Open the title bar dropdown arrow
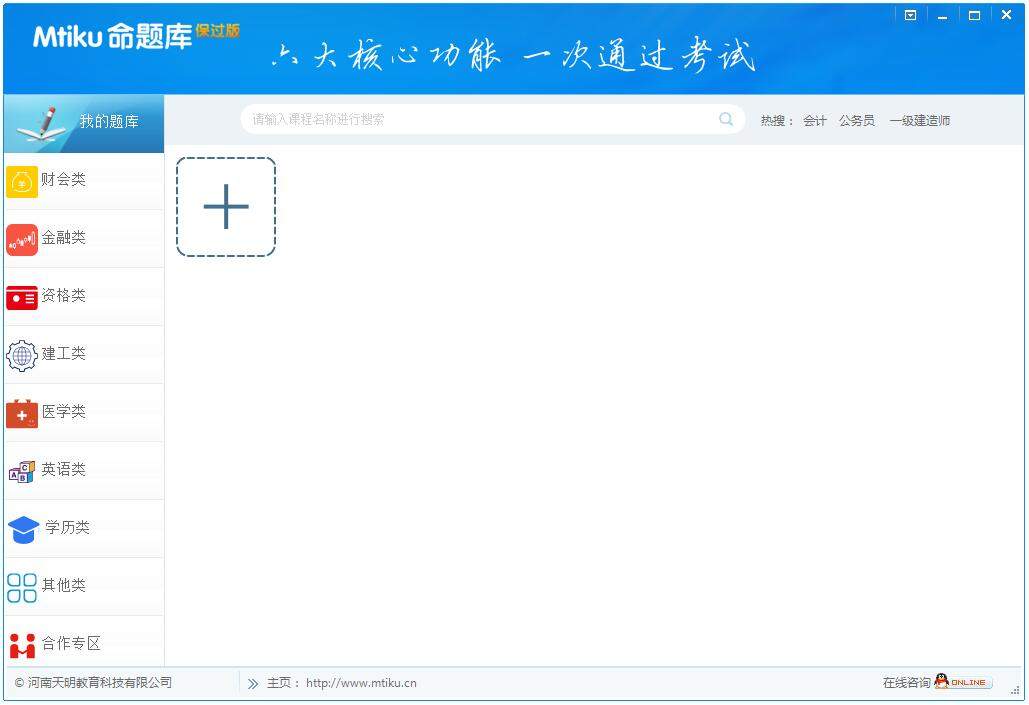 click(910, 15)
